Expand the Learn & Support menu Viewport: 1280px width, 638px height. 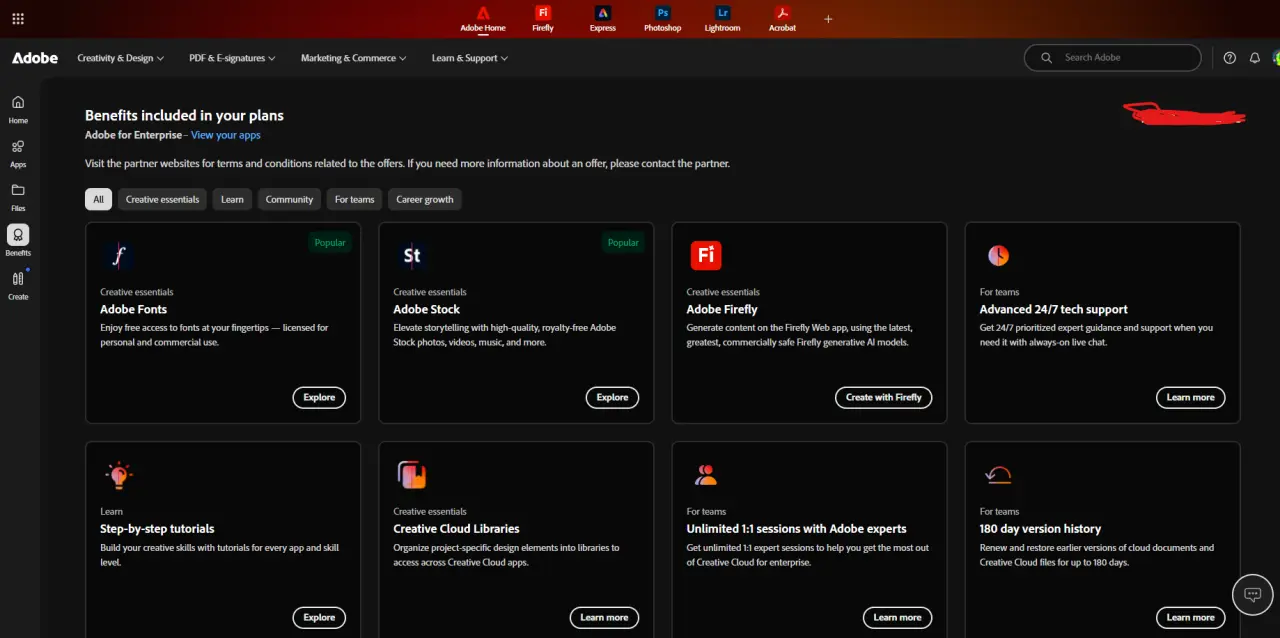pos(470,58)
